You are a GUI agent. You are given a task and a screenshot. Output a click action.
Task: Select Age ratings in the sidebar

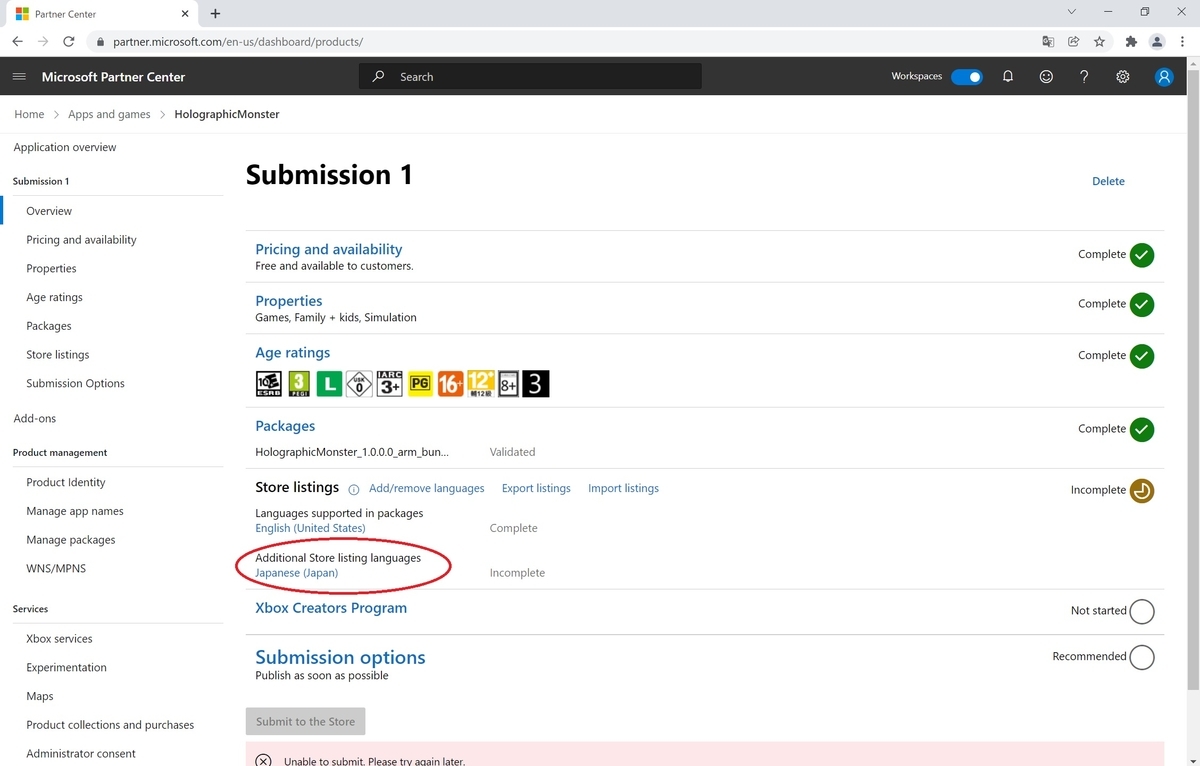tap(54, 297)
